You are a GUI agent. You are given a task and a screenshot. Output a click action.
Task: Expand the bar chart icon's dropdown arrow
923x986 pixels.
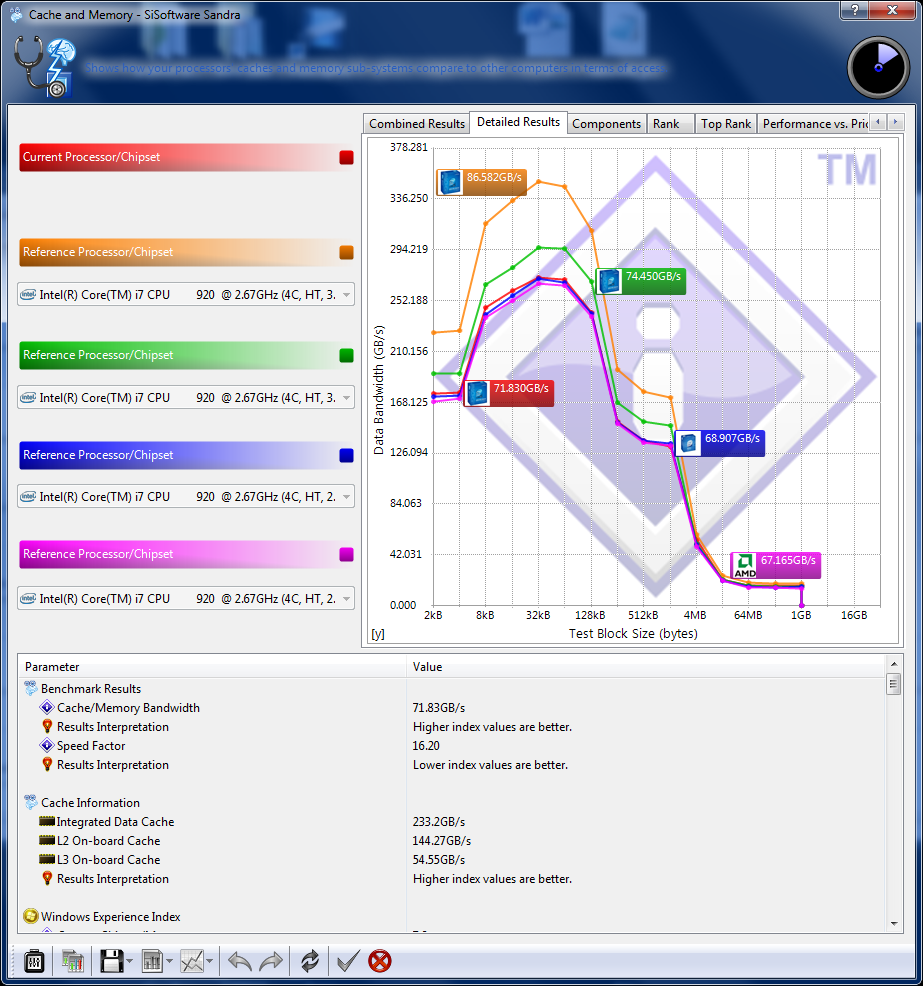click(x=169, y=961)
